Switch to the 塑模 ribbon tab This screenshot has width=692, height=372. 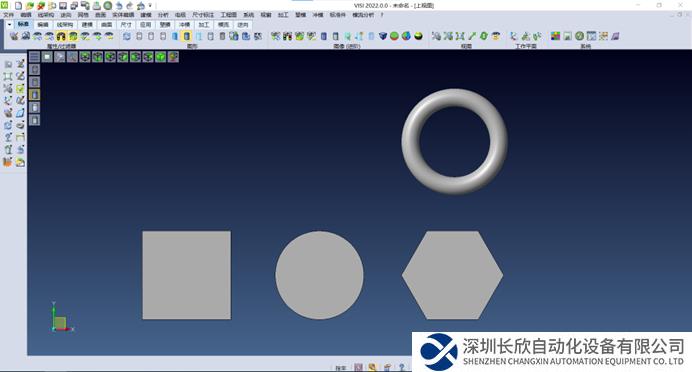[x=165, y=25]
